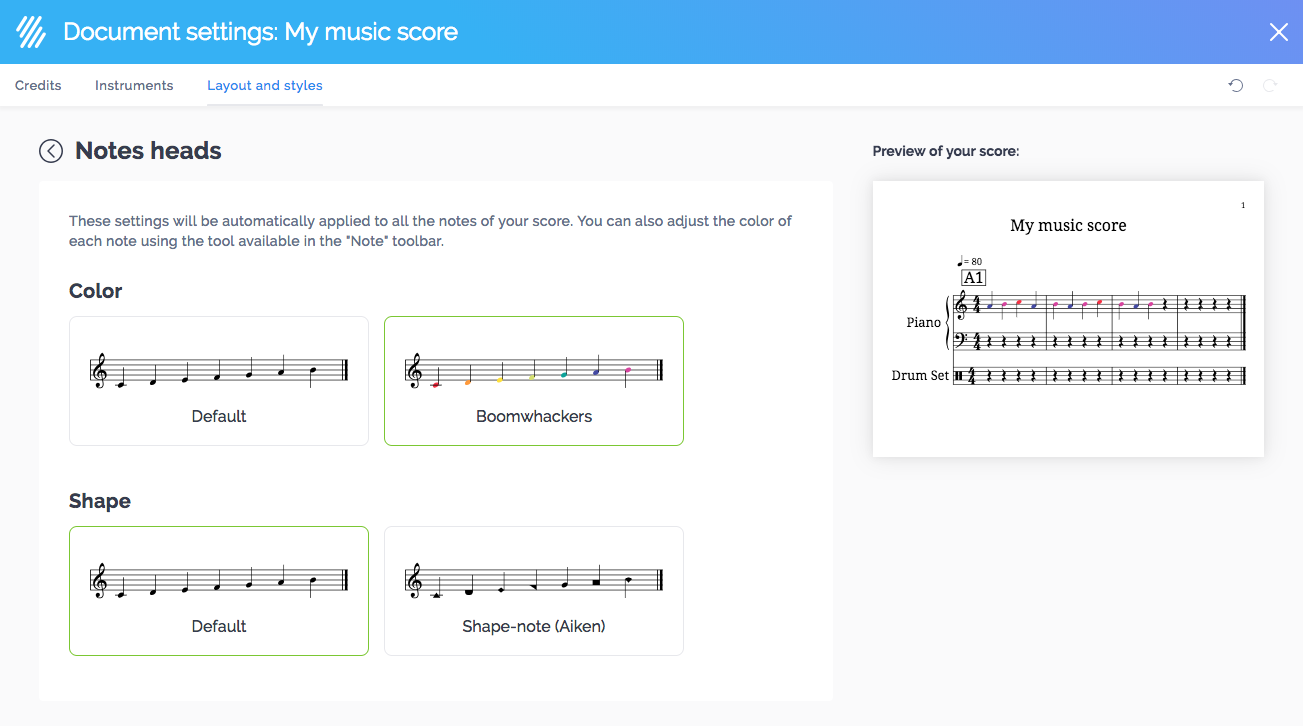The width and height of the screenshot is (1303, 726).
Task: Choose the Shape-note (Aiken) option
Action: tap(534, 591)
